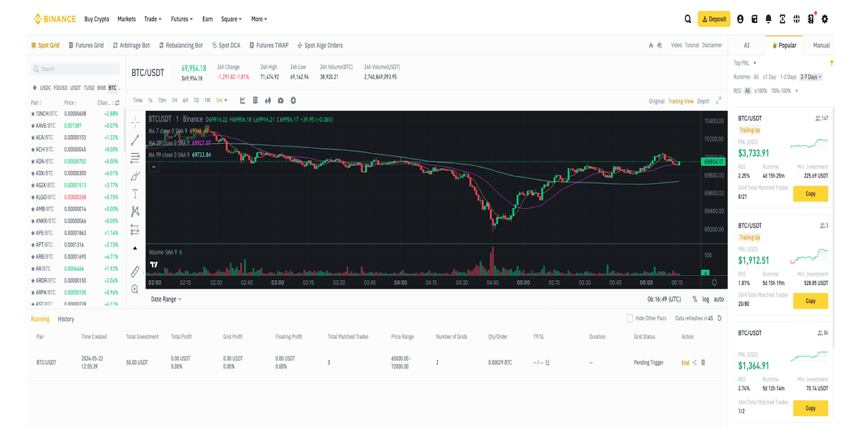Open the prediction and measurement tools
Screen dimensions: 855x447
(135, 230)
